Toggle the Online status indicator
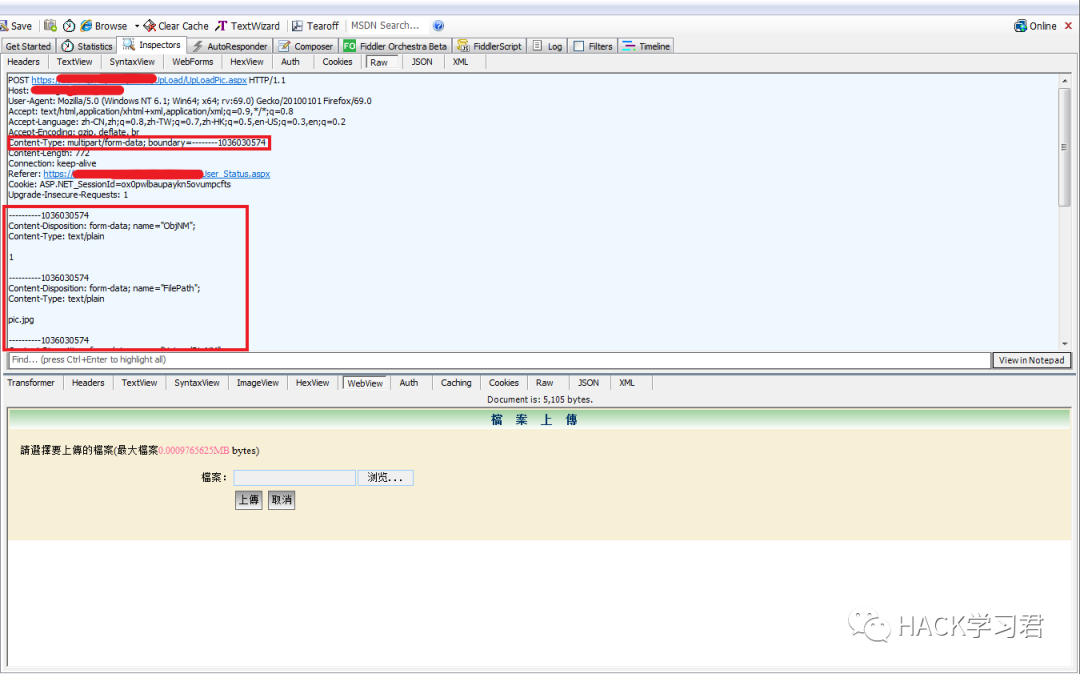 [x=1035, y=25]
